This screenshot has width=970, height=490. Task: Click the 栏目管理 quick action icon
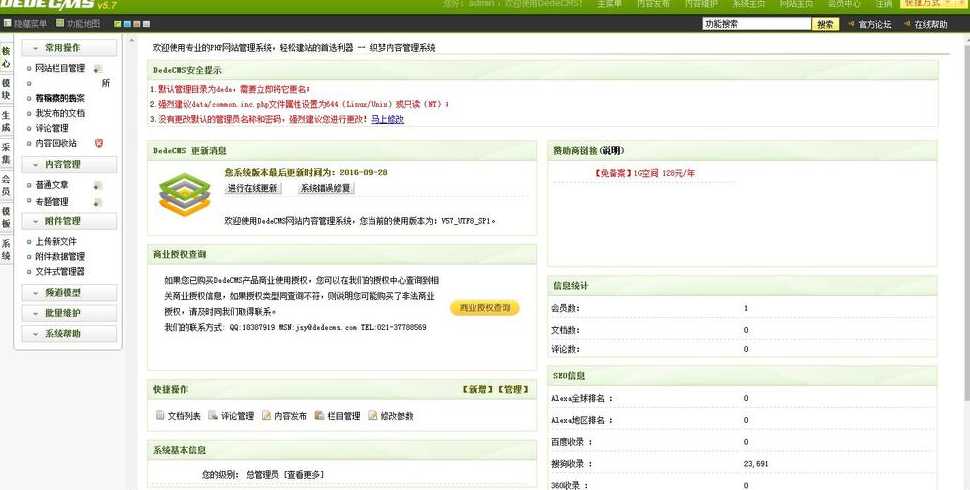(x=320, y=415)
